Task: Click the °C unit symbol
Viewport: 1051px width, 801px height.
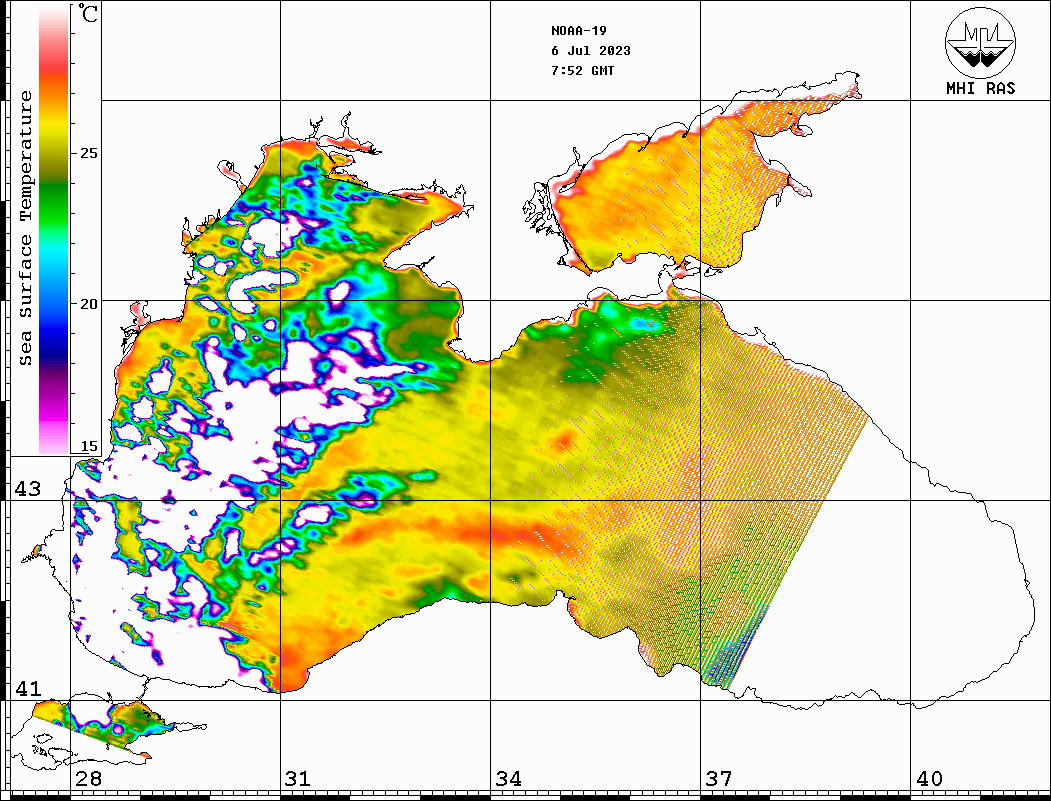Action: (x=88, y=13)
